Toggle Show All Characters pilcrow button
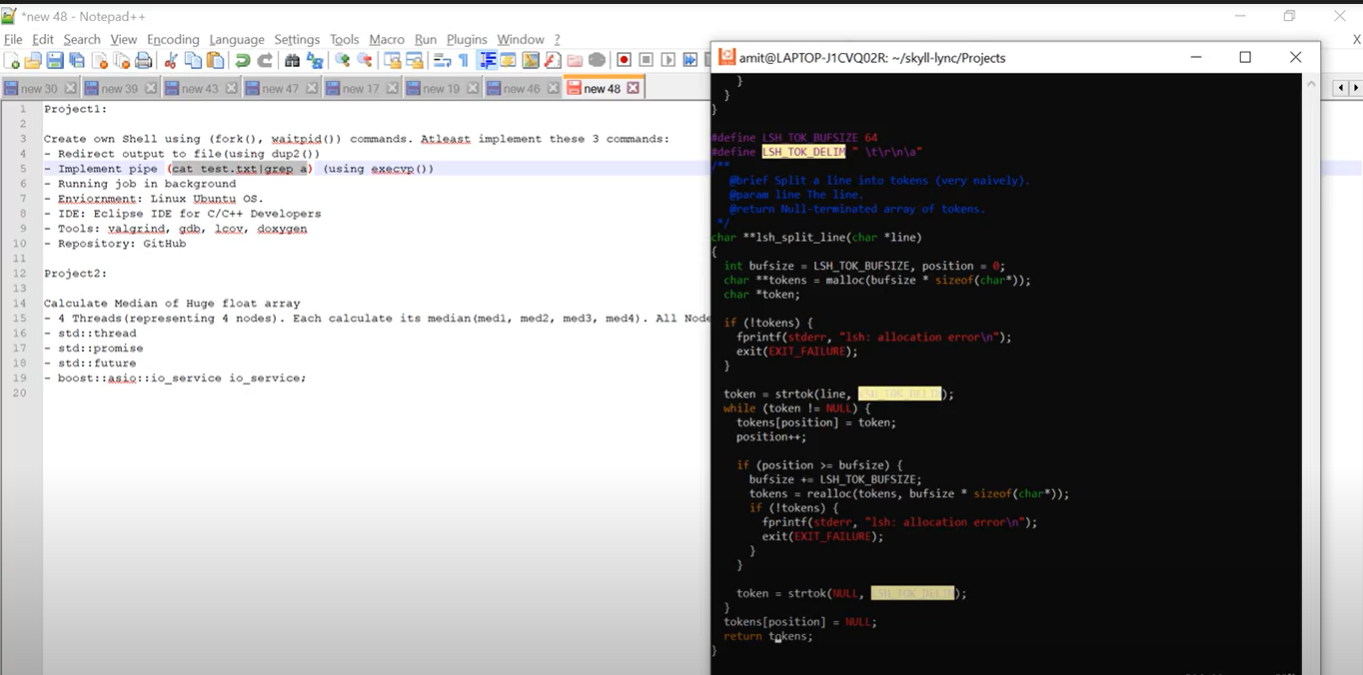 [464, 61]
